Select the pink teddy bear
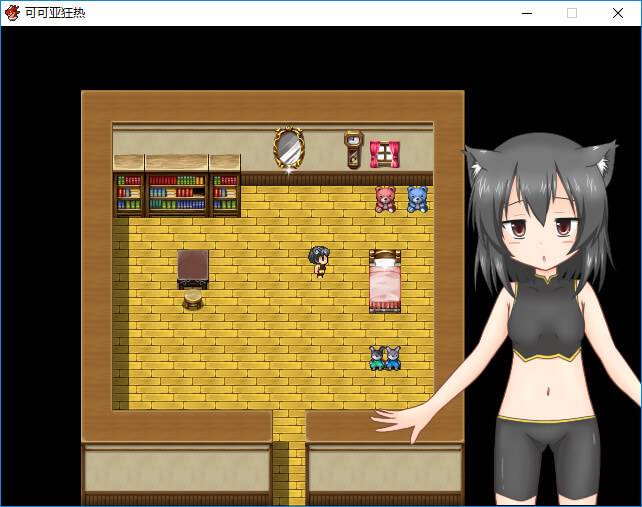This screenshot has height=507, width=642. (x=385, y=199)
